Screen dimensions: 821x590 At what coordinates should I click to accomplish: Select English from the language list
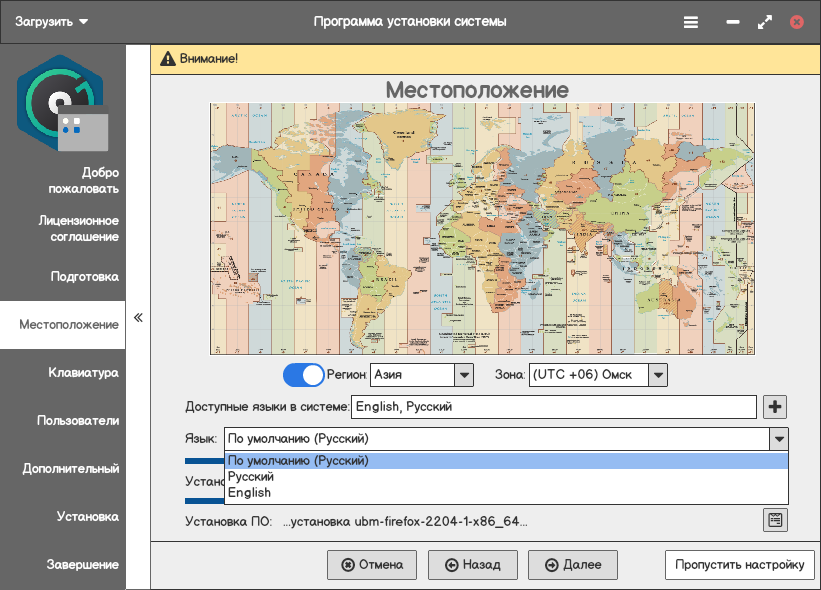tap(249, 493)
